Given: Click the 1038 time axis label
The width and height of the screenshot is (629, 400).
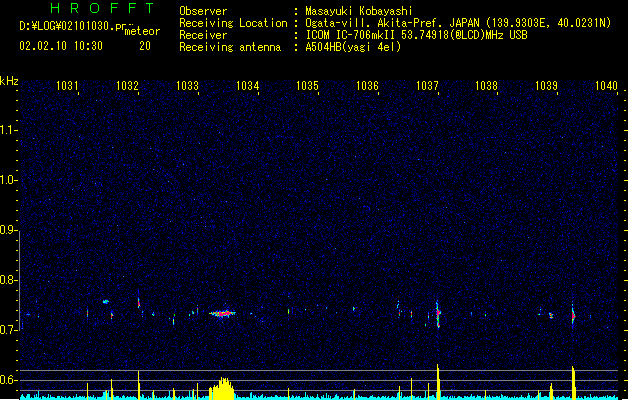Looking at the screenshot, I should point(486,85).
